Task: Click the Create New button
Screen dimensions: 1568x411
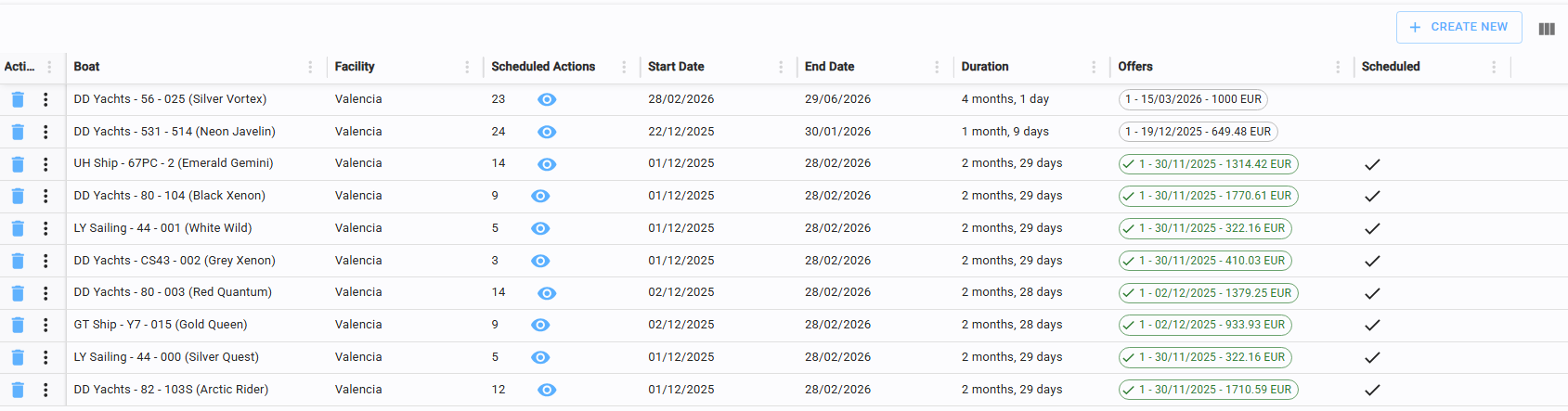Action: click(x=1458, y=28)
